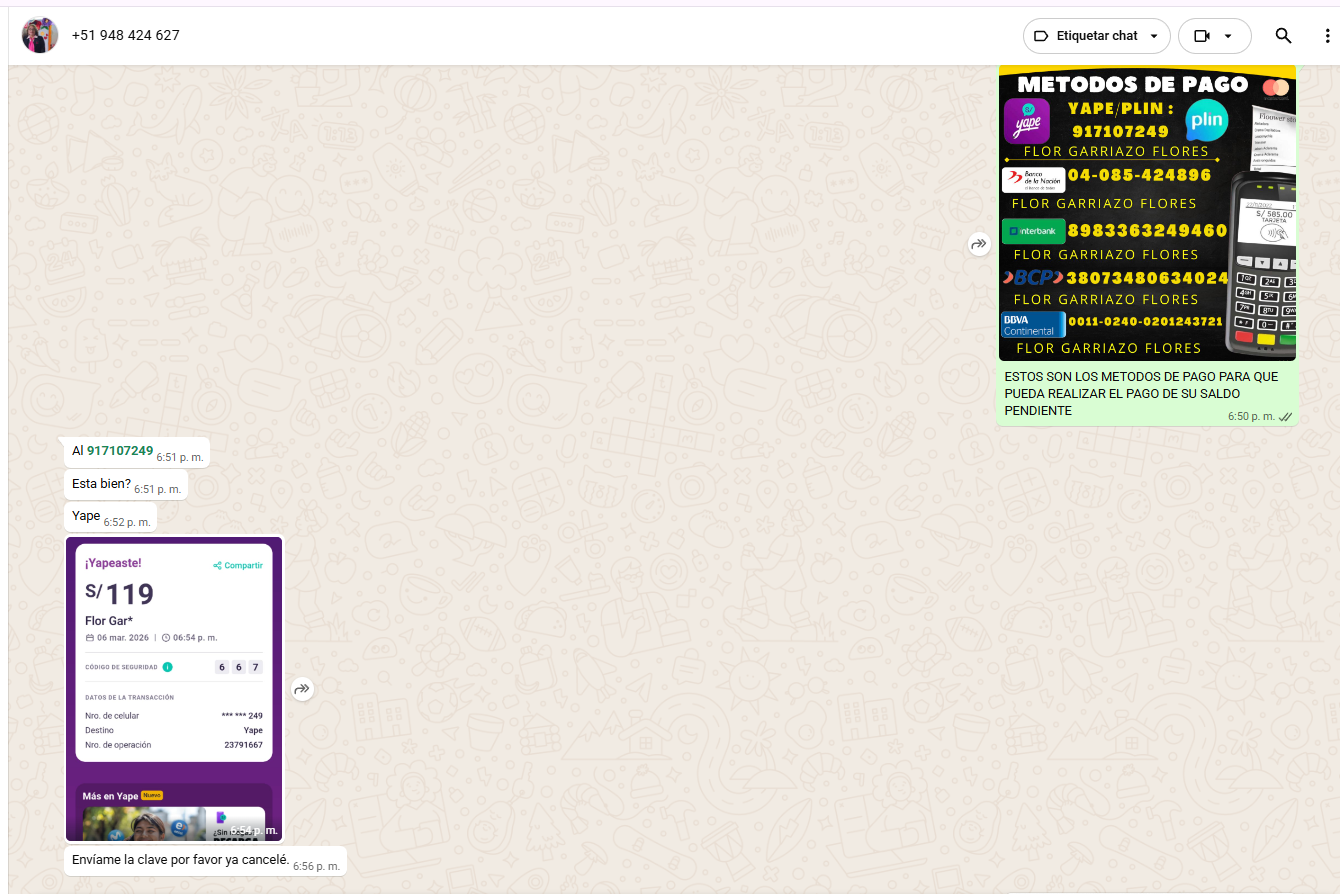Open the Metodos de Pago image
The width and height of the screenshot is (1340, 894).
1147,213
